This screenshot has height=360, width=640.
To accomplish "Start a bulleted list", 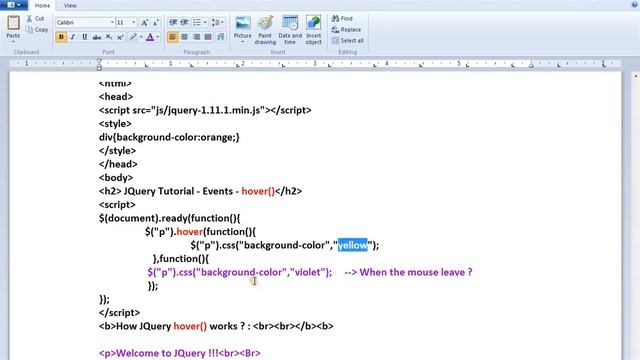I will click(x=197, y=22).
